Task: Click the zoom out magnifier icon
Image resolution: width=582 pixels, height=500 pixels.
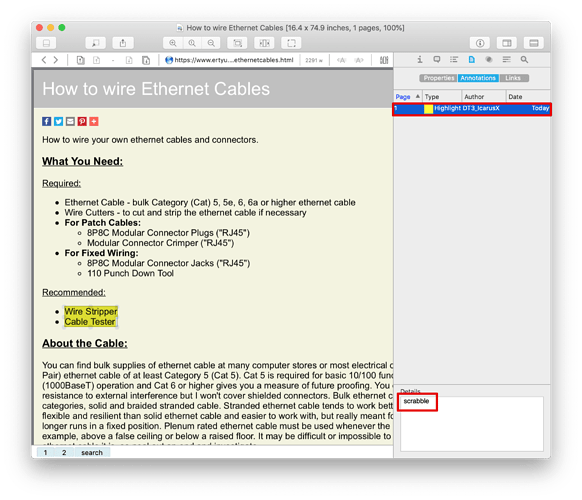Action: (x=211, y=43)
